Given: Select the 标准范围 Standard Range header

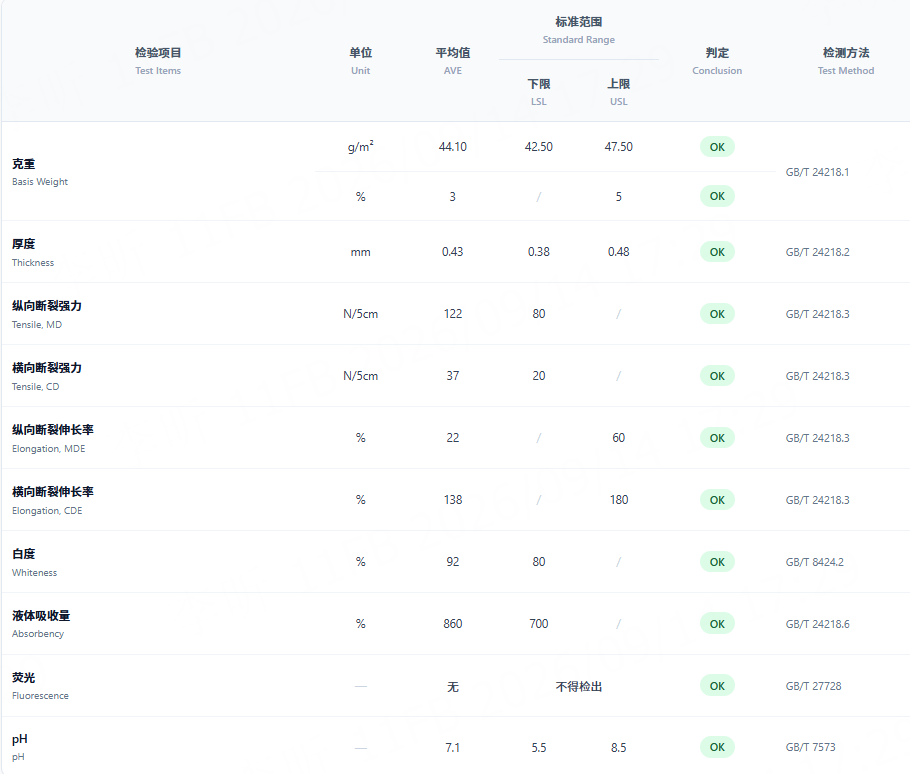Looking at the screenshot, I should click(x=579, y=30).
